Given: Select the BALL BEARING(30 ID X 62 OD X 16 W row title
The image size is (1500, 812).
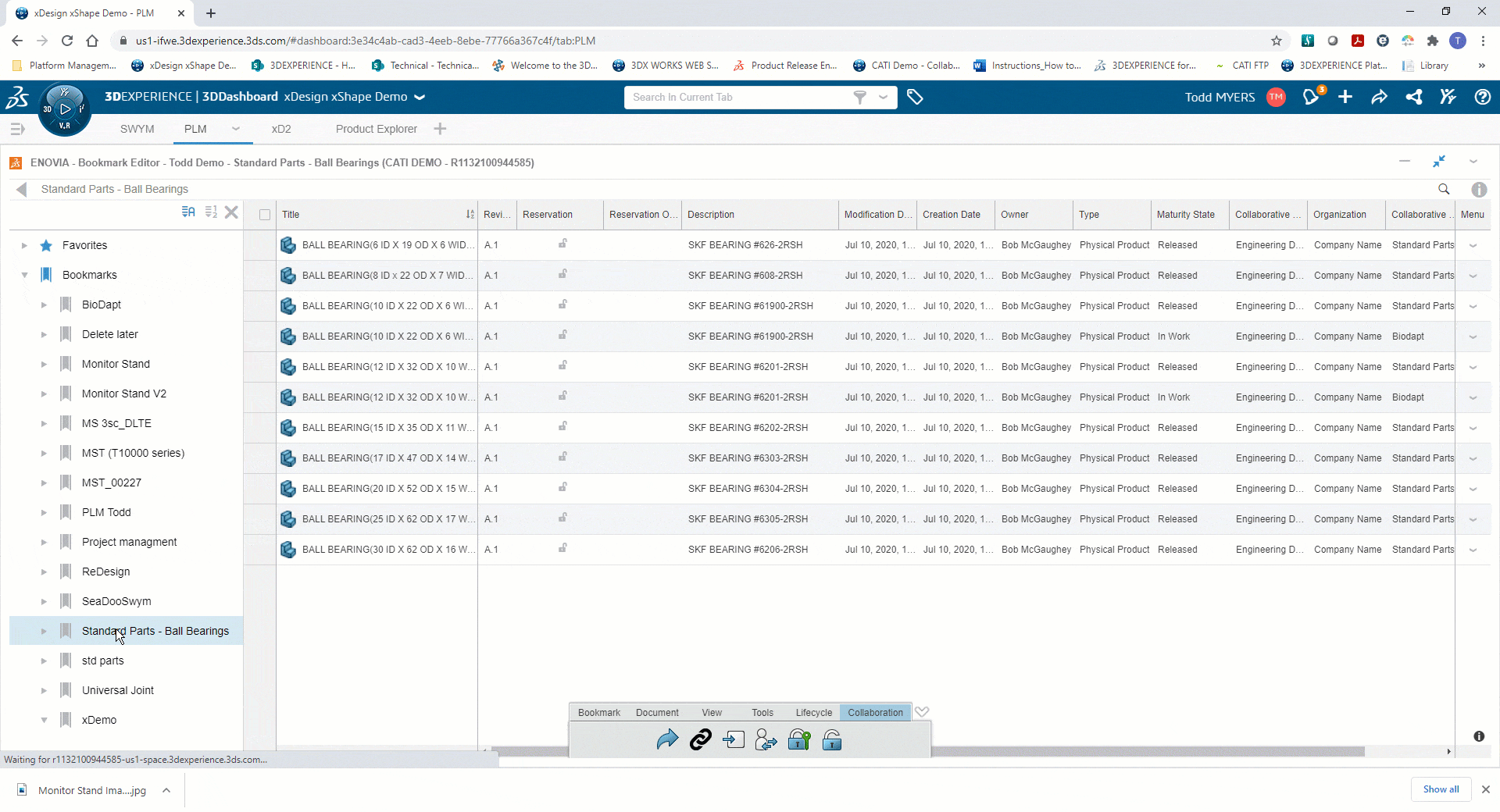Looking at the screenshot, I should [388, 550].
